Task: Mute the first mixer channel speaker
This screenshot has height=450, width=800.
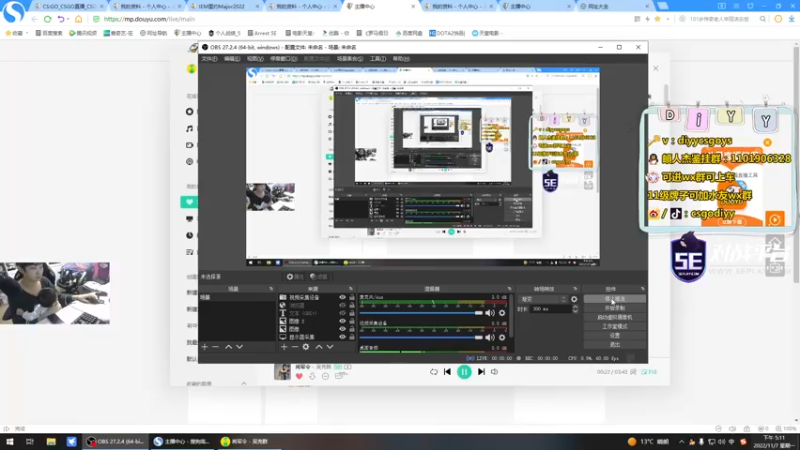Action: point(490,313)
